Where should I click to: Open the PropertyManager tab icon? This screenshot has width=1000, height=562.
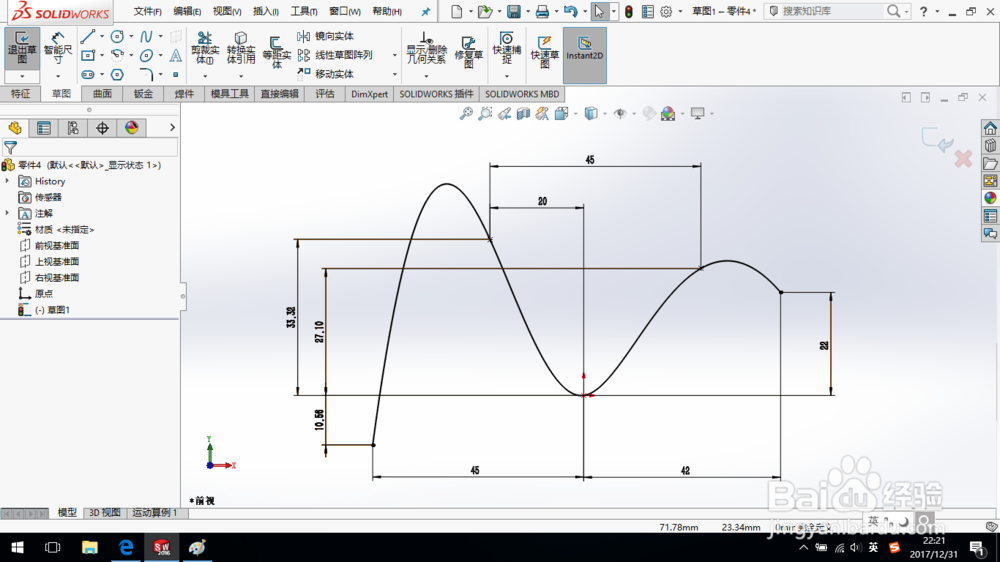[x=44, y=128]
